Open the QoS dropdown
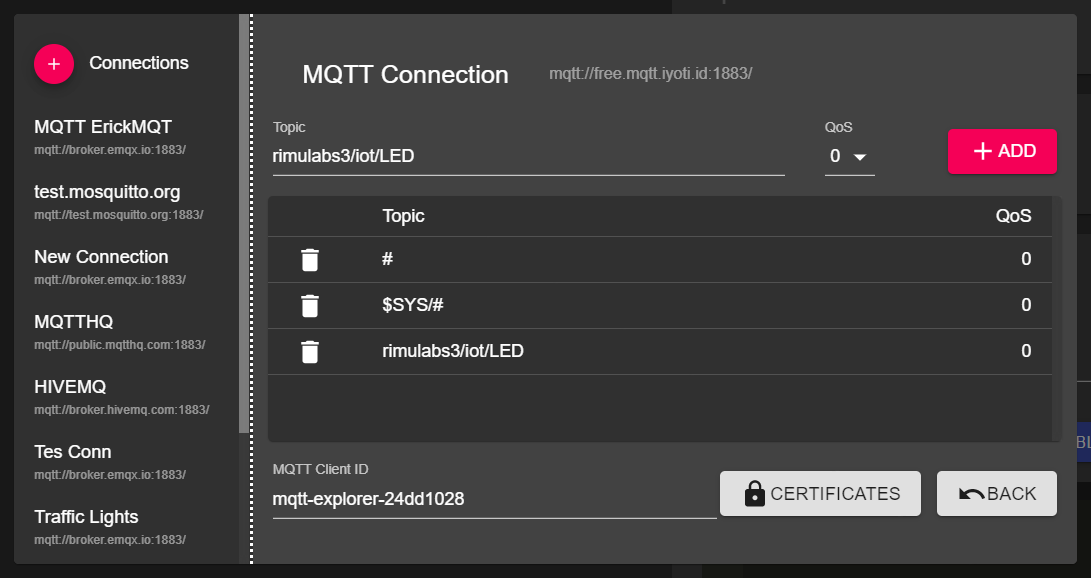The image size is (1091, 578). click(x=848, y=156)
